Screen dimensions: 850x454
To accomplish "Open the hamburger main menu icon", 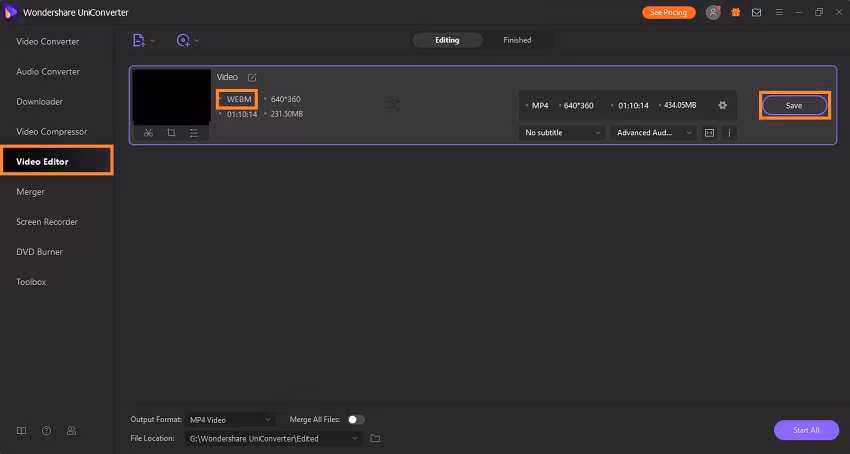I will tap(779, 12).
